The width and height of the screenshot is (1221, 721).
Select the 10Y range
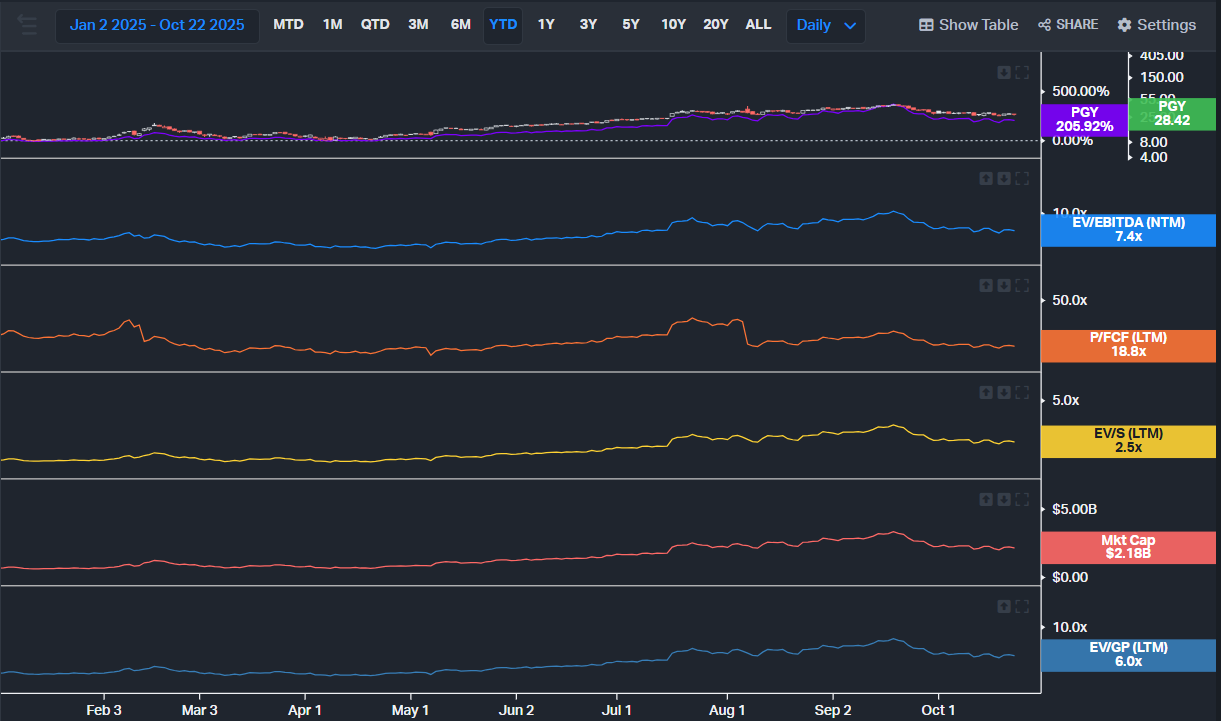tap(673, 24)
